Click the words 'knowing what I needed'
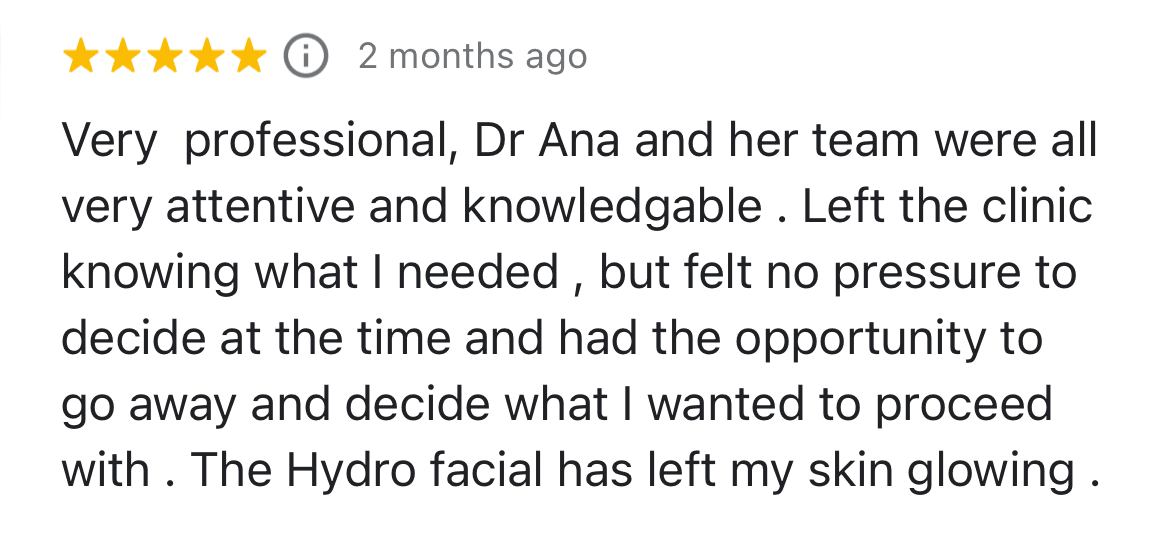 pos(310,273)
